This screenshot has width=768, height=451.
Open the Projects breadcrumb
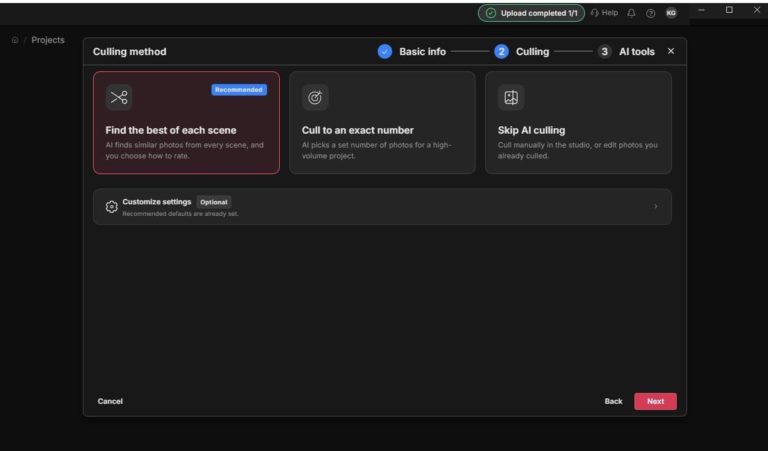48,40
